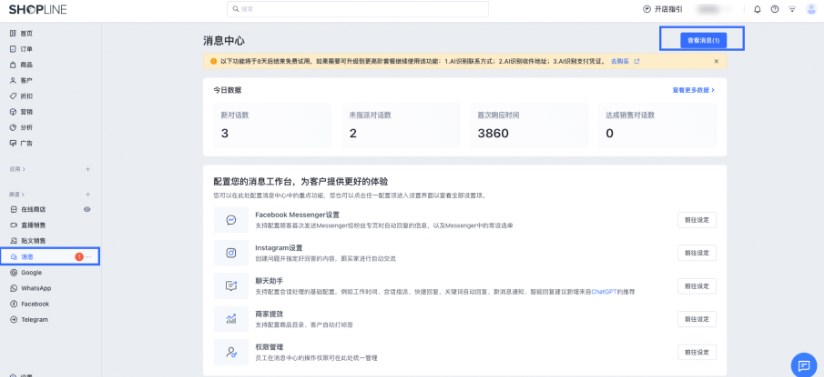Click the 去购买 link in banner
Viewport: 824px width, 377px height.
click(620, 62)
